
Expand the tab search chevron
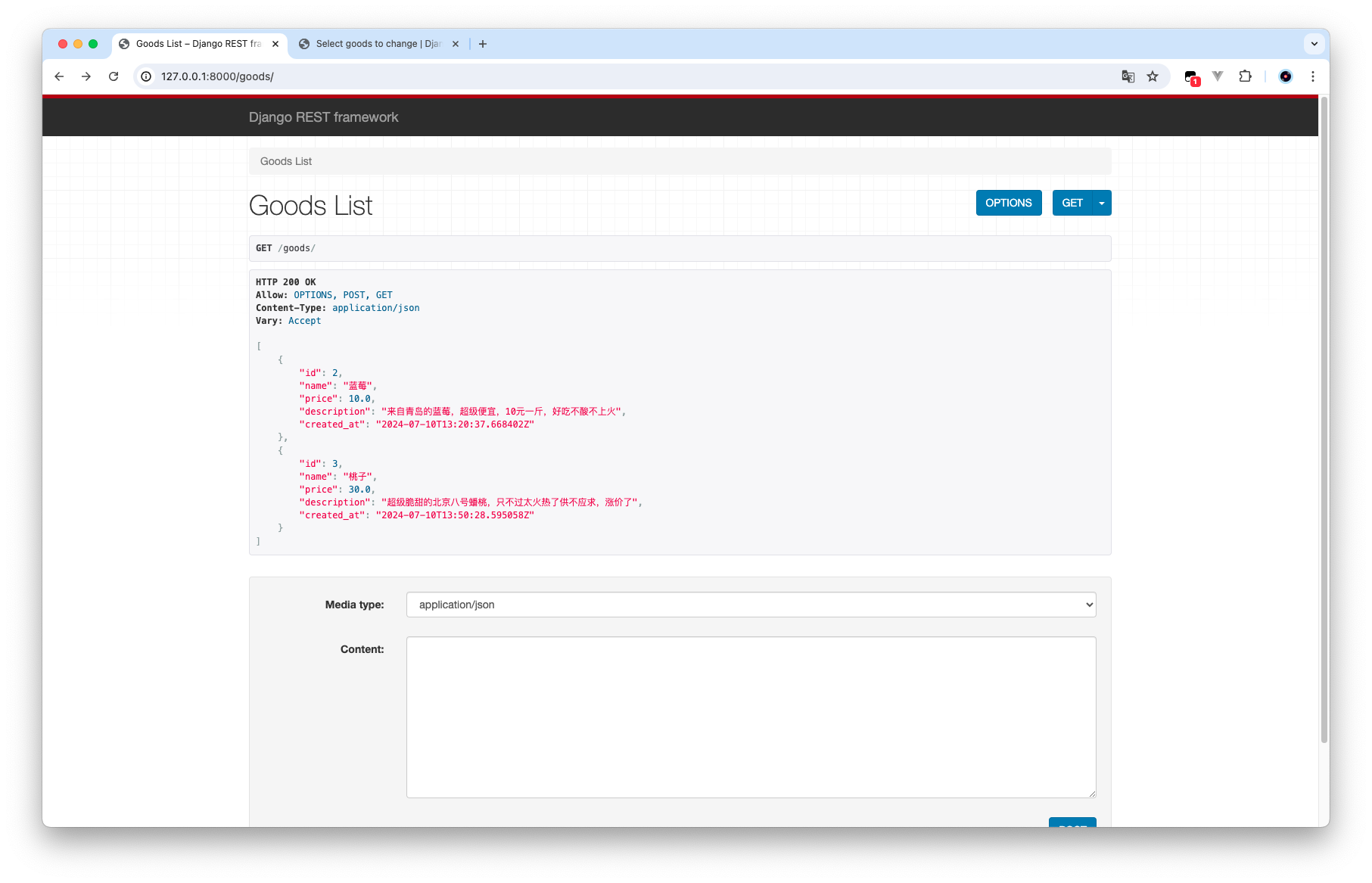coord(1314,44)
